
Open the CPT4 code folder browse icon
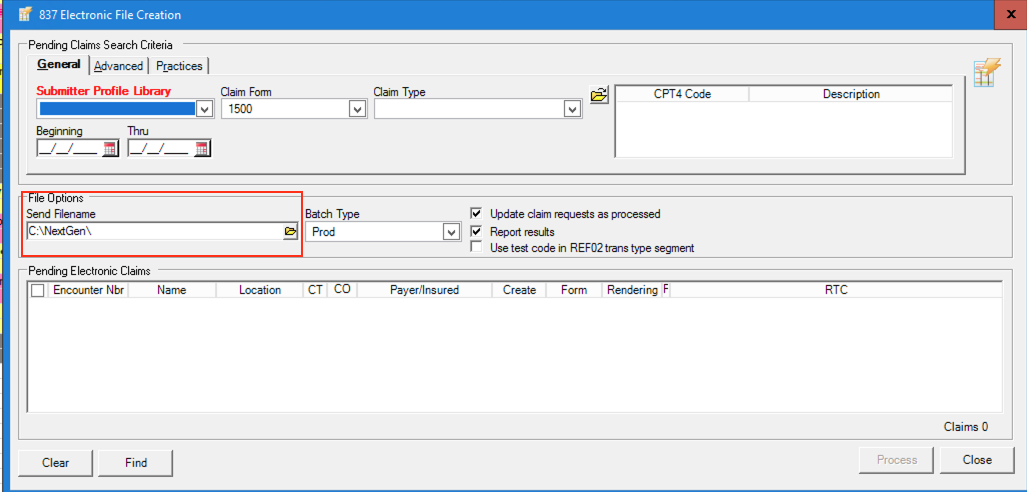[599, 95]
